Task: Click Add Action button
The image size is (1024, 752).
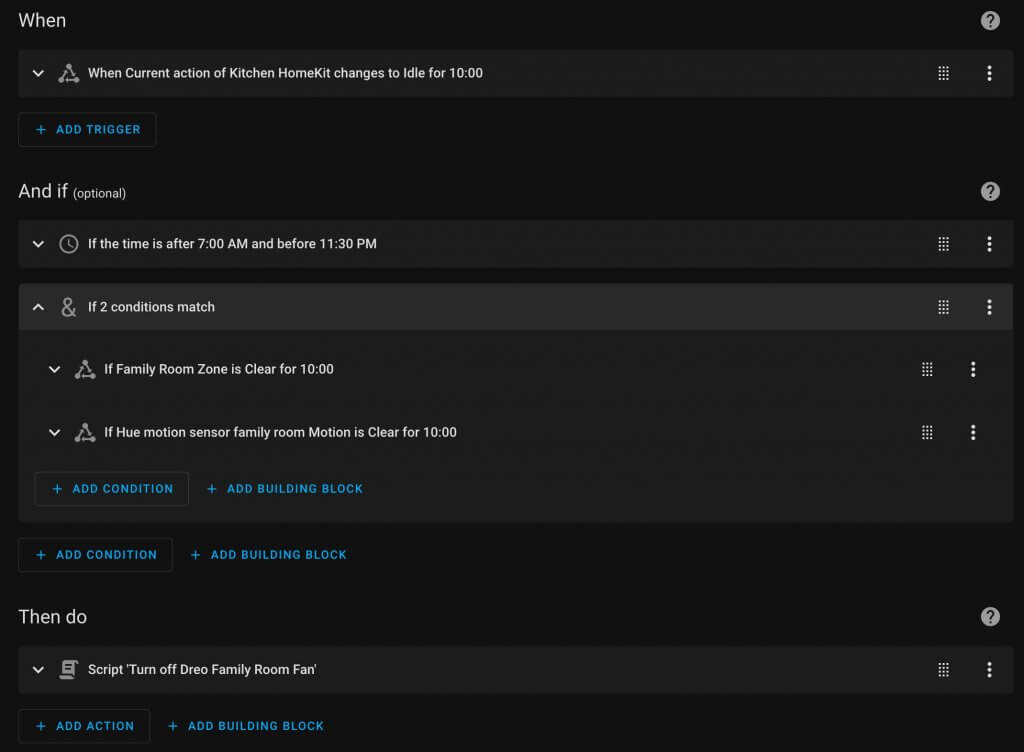Action: tap(84, 726)
